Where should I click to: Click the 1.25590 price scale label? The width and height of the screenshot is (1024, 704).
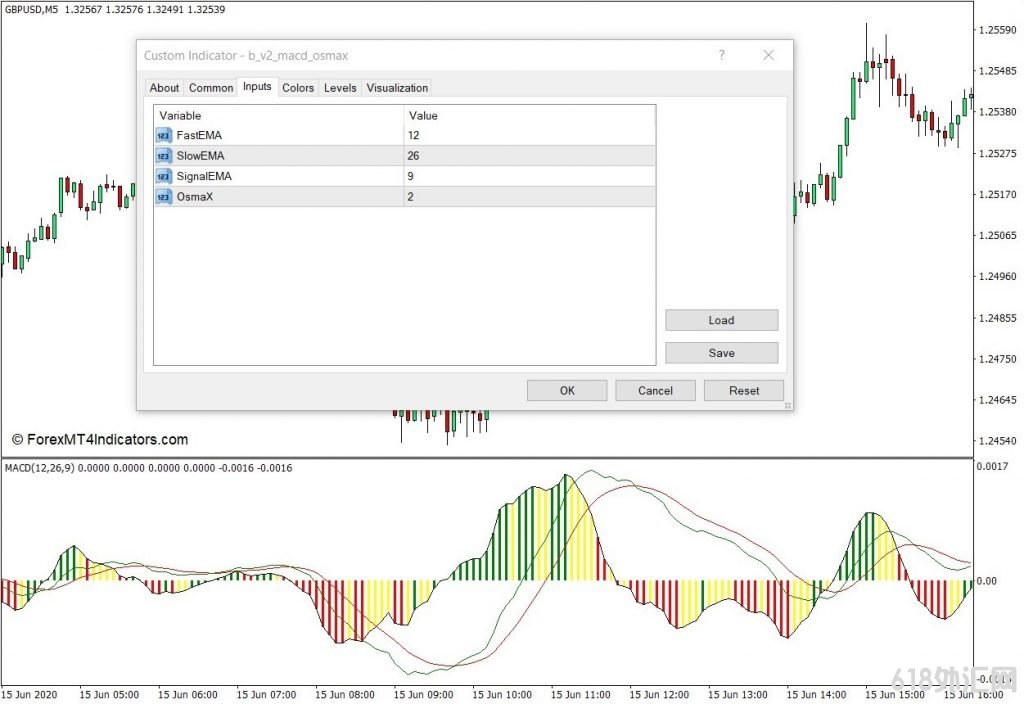pyautogui.click(x=998, y=30)
